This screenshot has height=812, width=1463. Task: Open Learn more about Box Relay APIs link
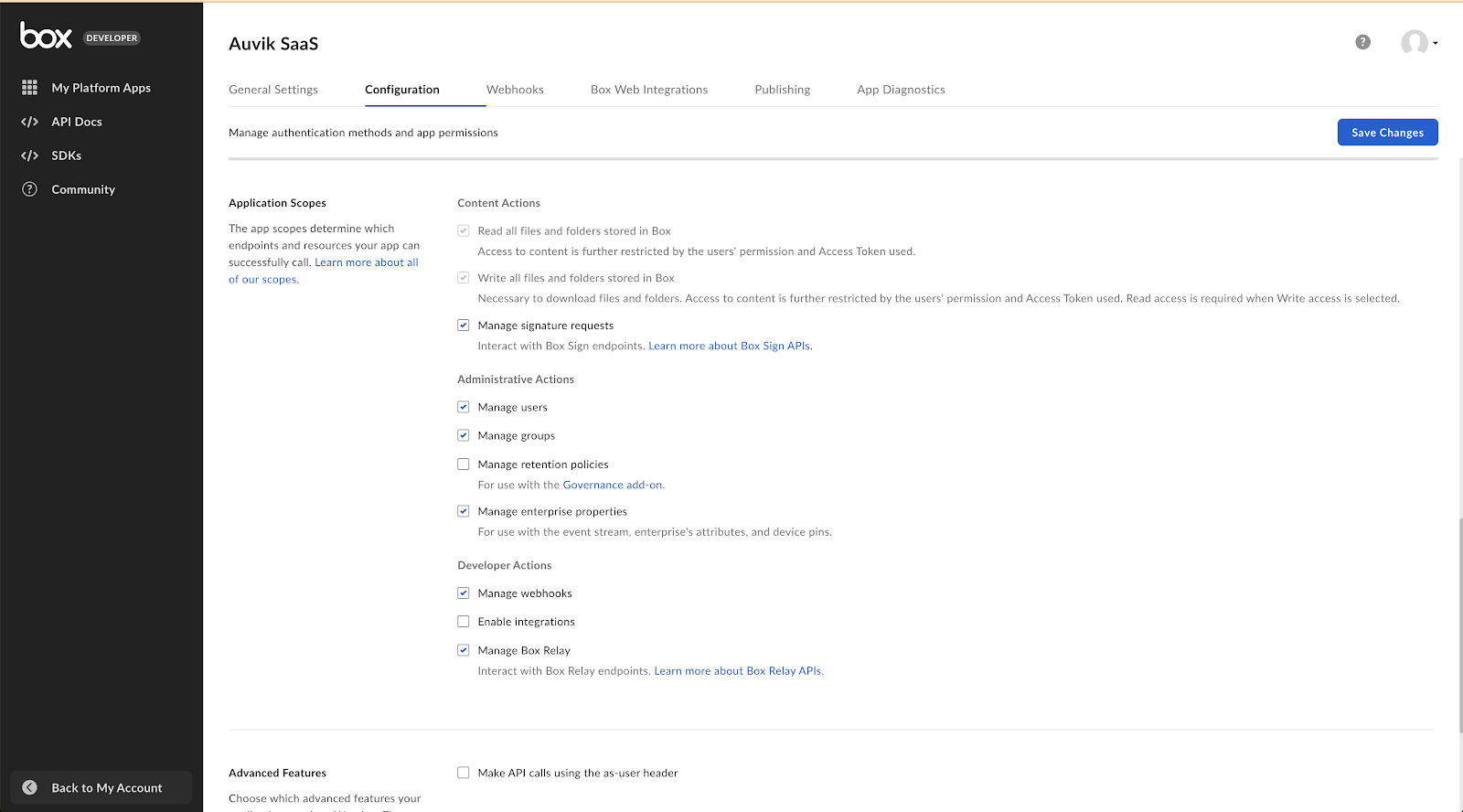(738, 670)
